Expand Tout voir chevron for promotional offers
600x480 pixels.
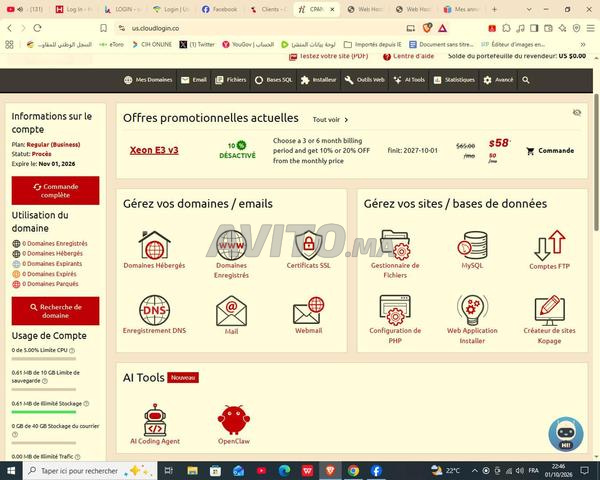click(x=346, y=120)
